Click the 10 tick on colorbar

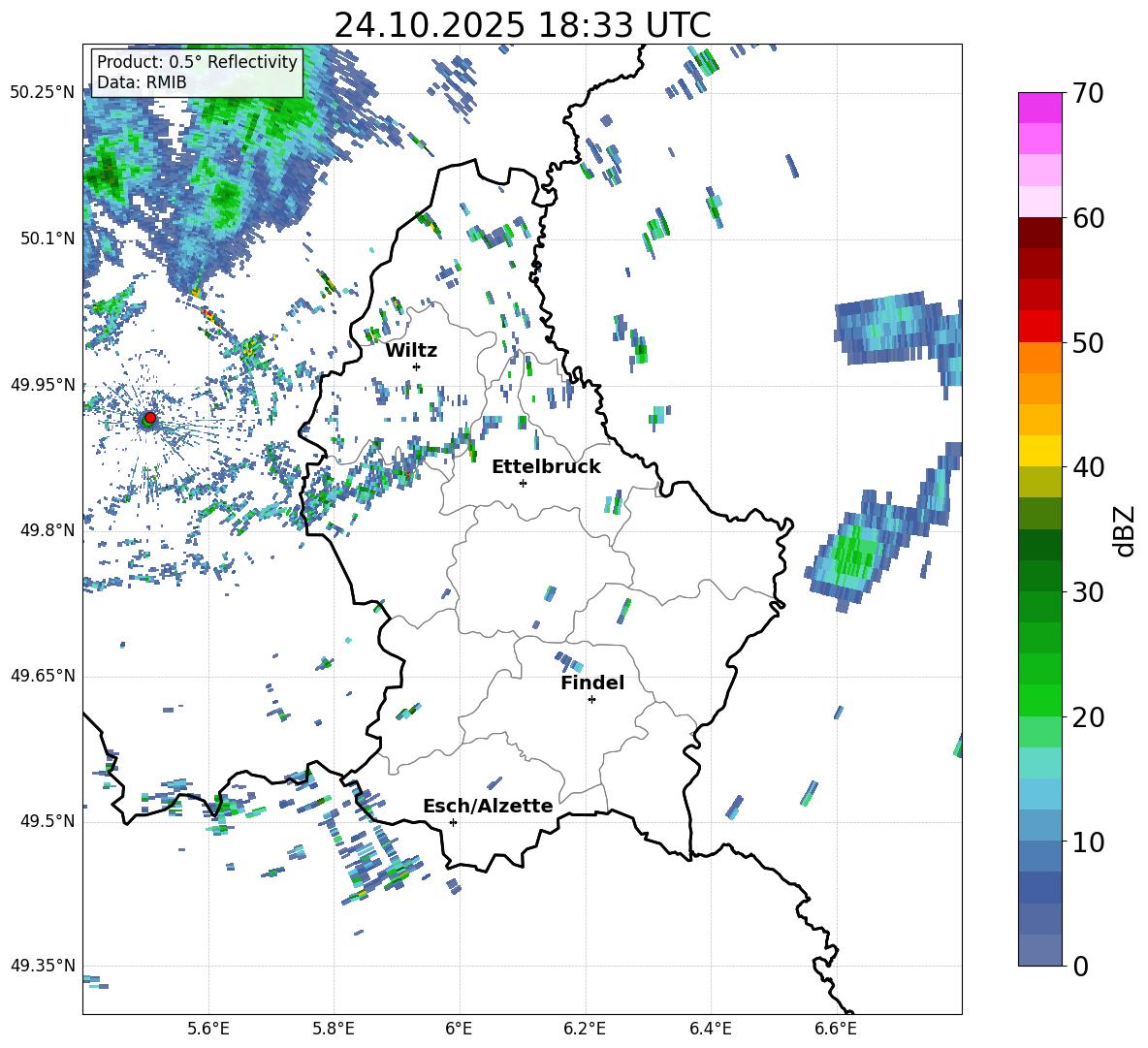[1087, 842]
